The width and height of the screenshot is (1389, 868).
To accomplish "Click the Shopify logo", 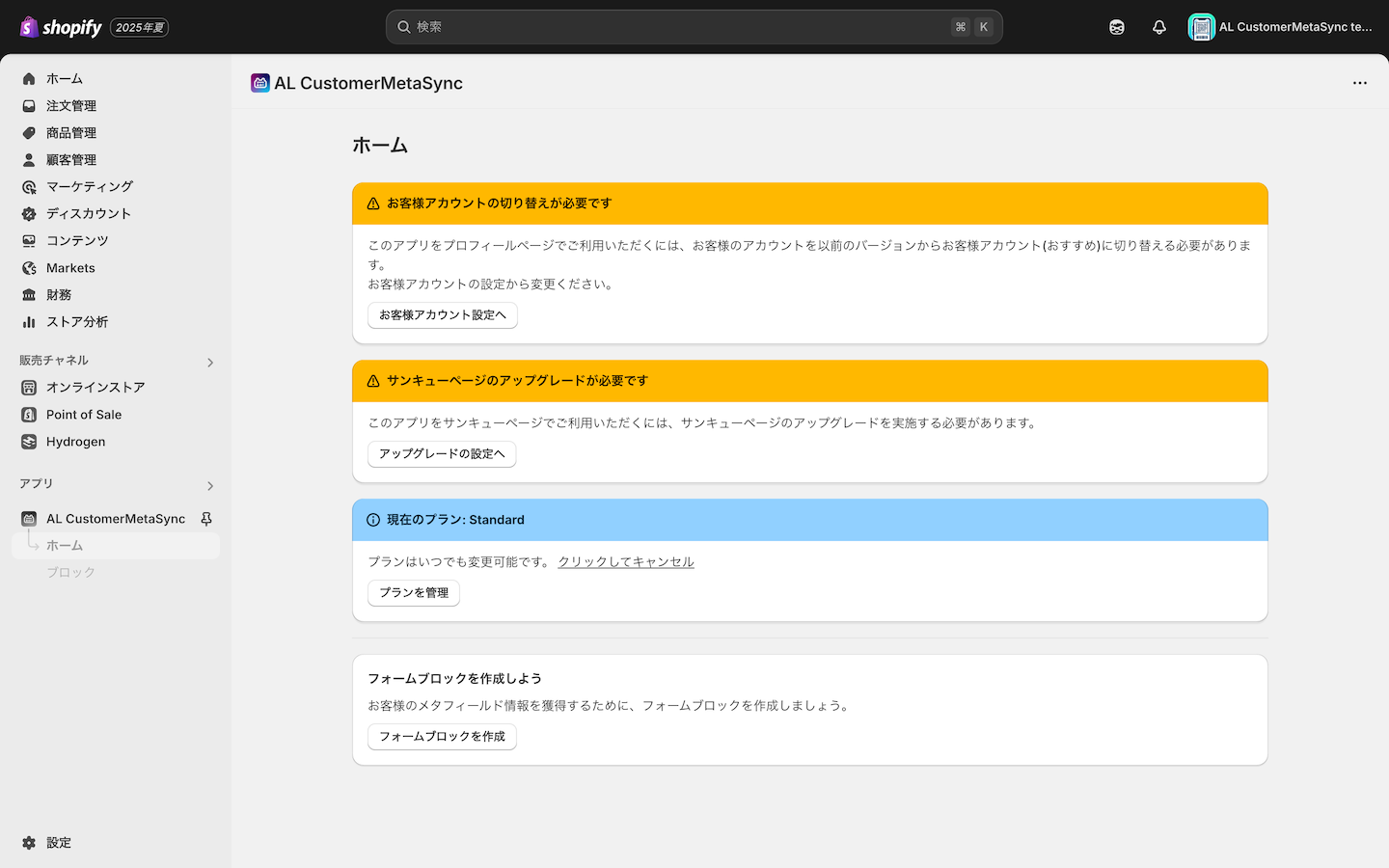I will point(61,27).
